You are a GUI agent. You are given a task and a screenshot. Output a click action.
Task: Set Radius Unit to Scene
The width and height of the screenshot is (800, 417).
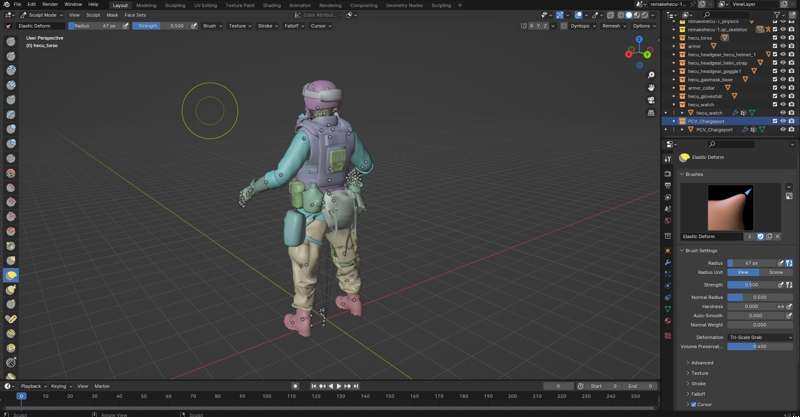point(776,272)
